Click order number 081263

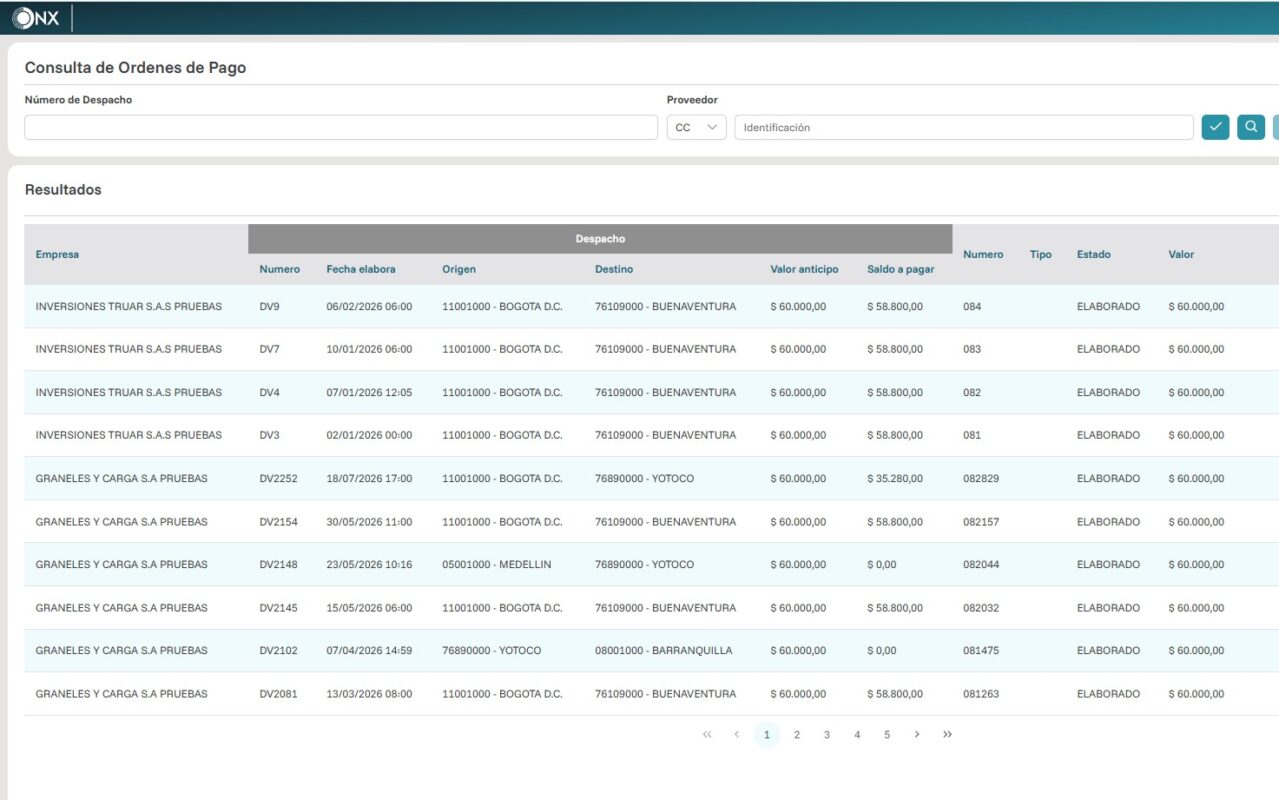981,694
